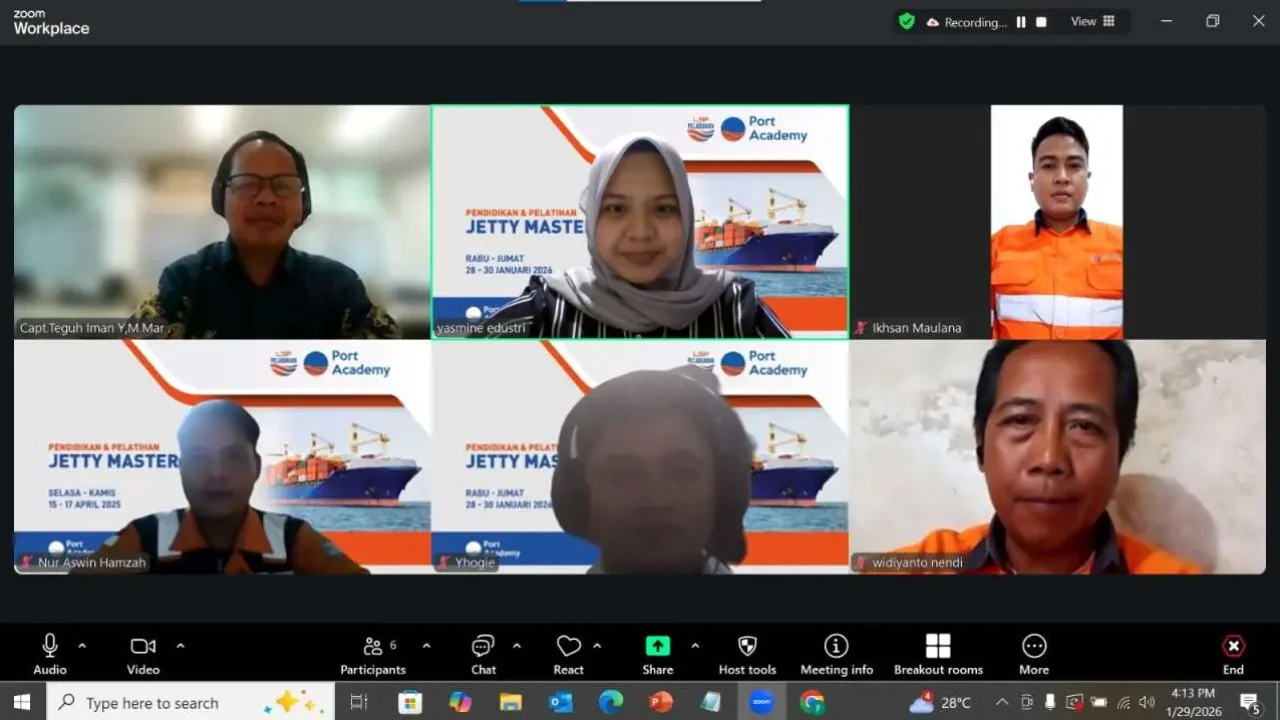Open Host tools shield
The height and width of the screenshot is (720, 1280).
(747, 655)
